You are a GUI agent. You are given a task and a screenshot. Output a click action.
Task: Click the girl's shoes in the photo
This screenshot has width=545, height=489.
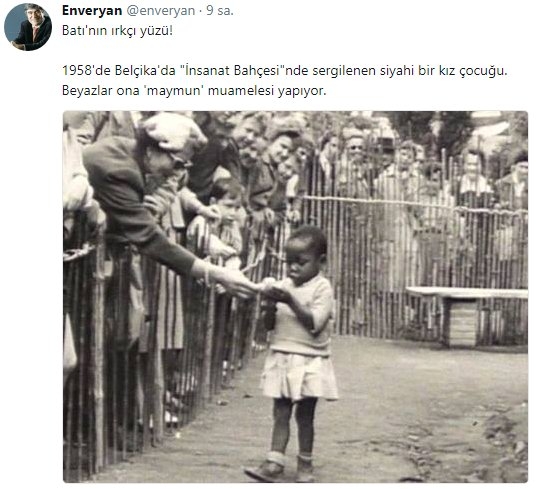pos(280,467)
